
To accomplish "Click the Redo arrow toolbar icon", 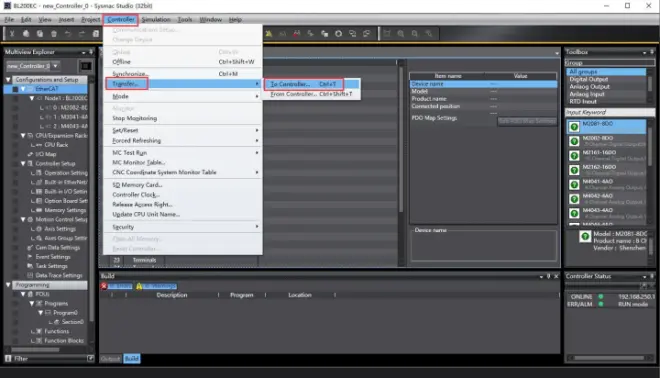I will click(x=82, y=34).
